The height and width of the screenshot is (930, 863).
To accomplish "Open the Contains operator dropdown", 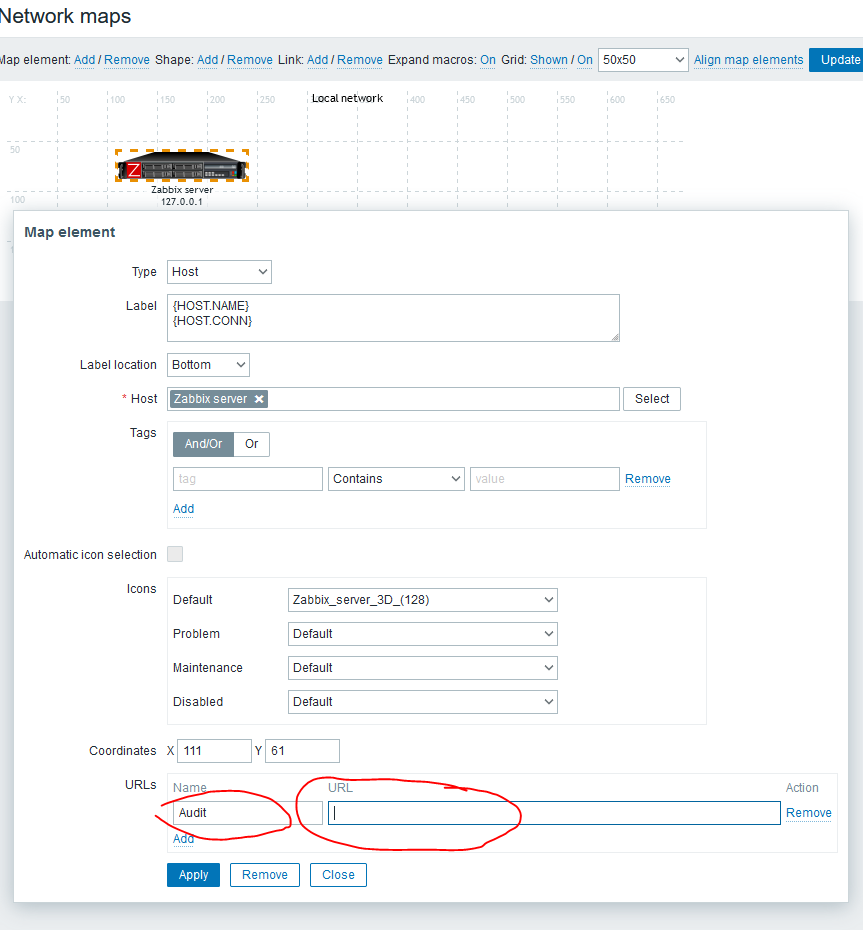I will pyautogui.click(x=396, y=479).
